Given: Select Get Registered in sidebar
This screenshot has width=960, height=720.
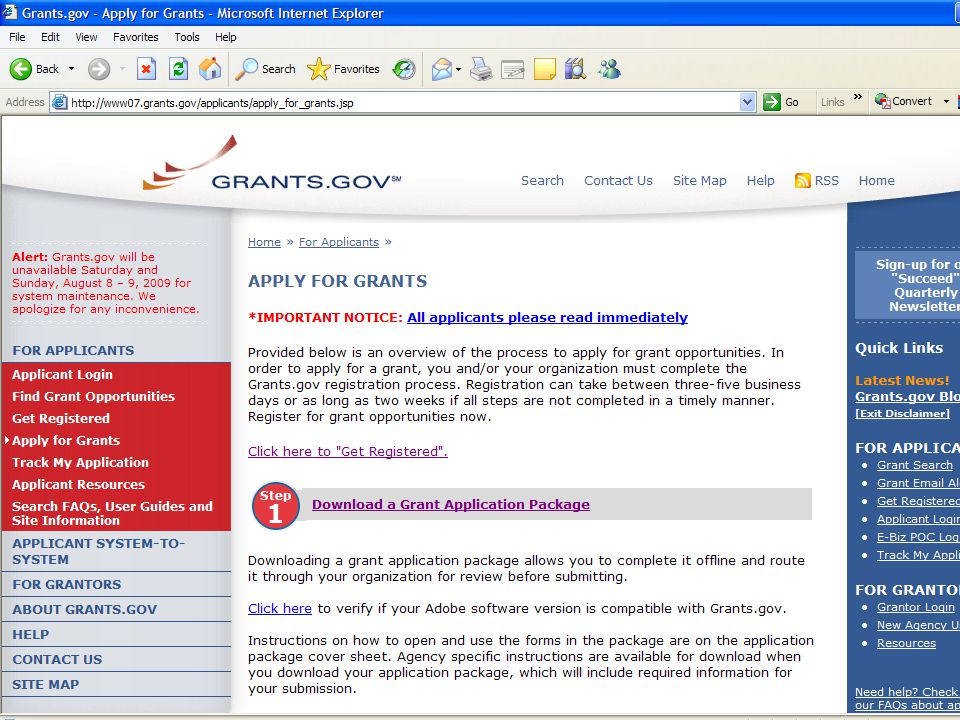Looking at the screenshot, I should (61, 418).
